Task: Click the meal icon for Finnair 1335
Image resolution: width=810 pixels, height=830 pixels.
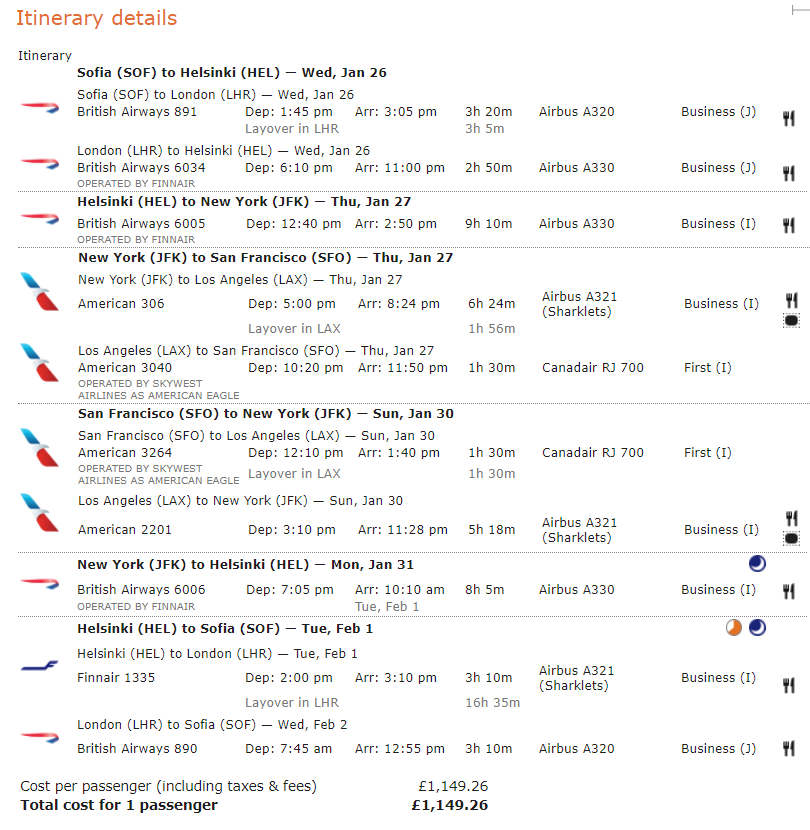Action: 789,685
